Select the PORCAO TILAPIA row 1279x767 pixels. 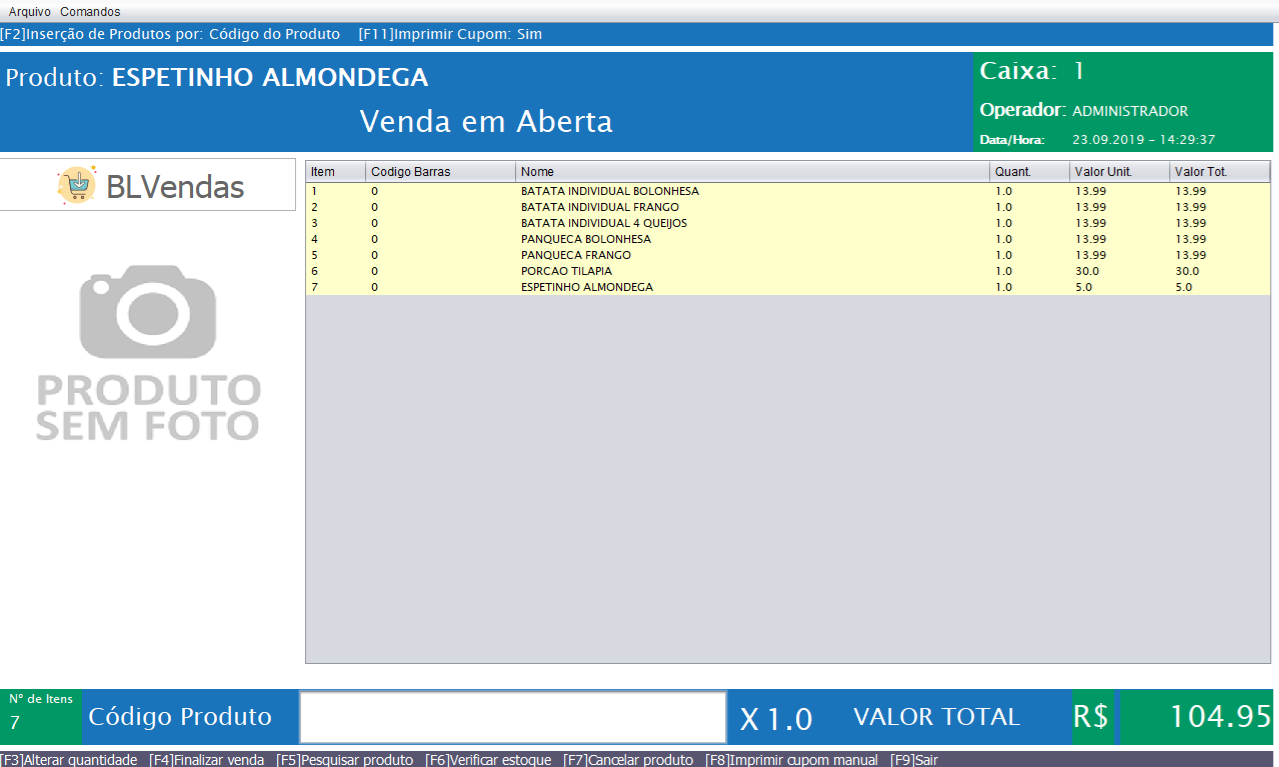(x=566, y=271)
